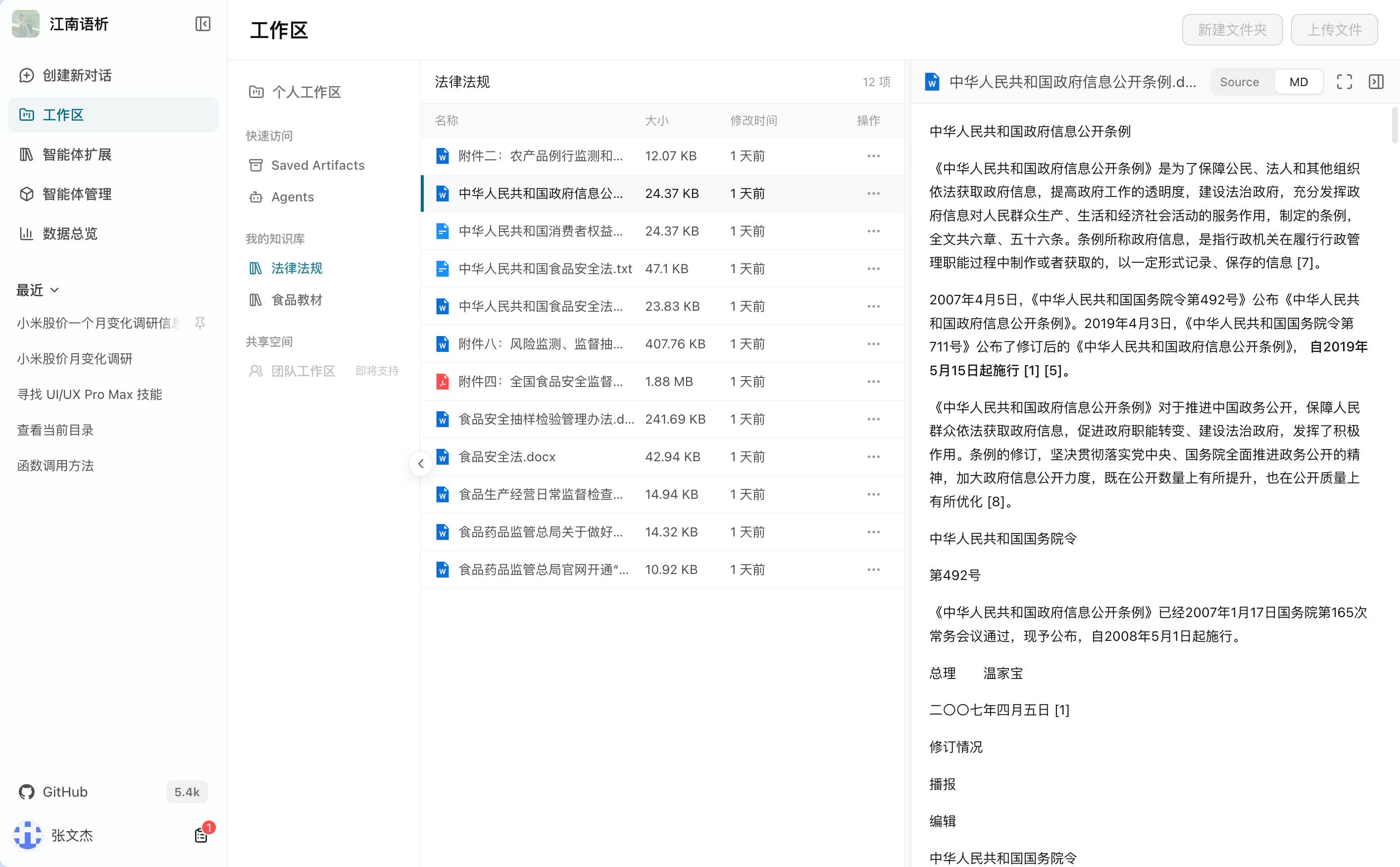Open more actions for 23.83 KB file row
The height and width of the screenshot is (867, 1400).
point(873,306)
